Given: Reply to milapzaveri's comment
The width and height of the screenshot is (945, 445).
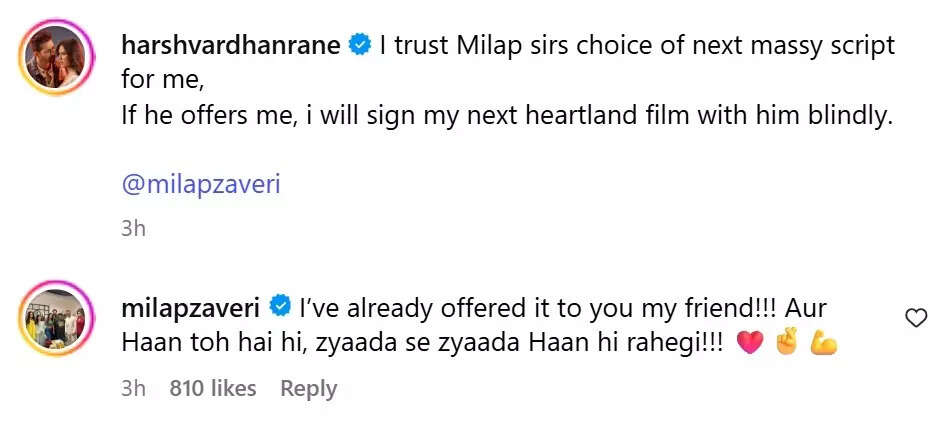Looking at the screenshot, I should pos(308,388).
